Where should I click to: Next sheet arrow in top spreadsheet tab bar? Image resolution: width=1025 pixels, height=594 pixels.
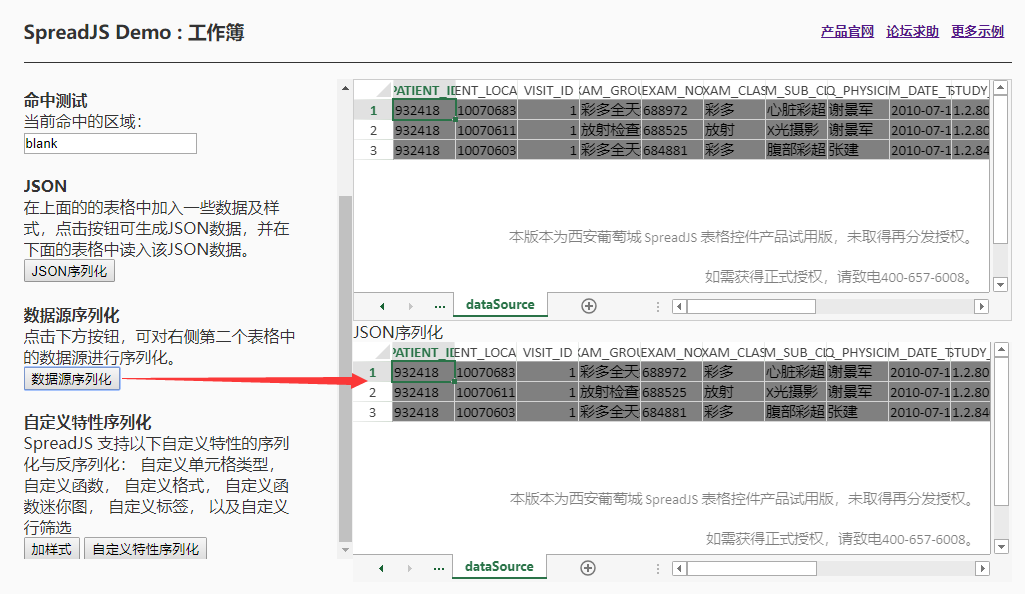[x=411, y=306]
